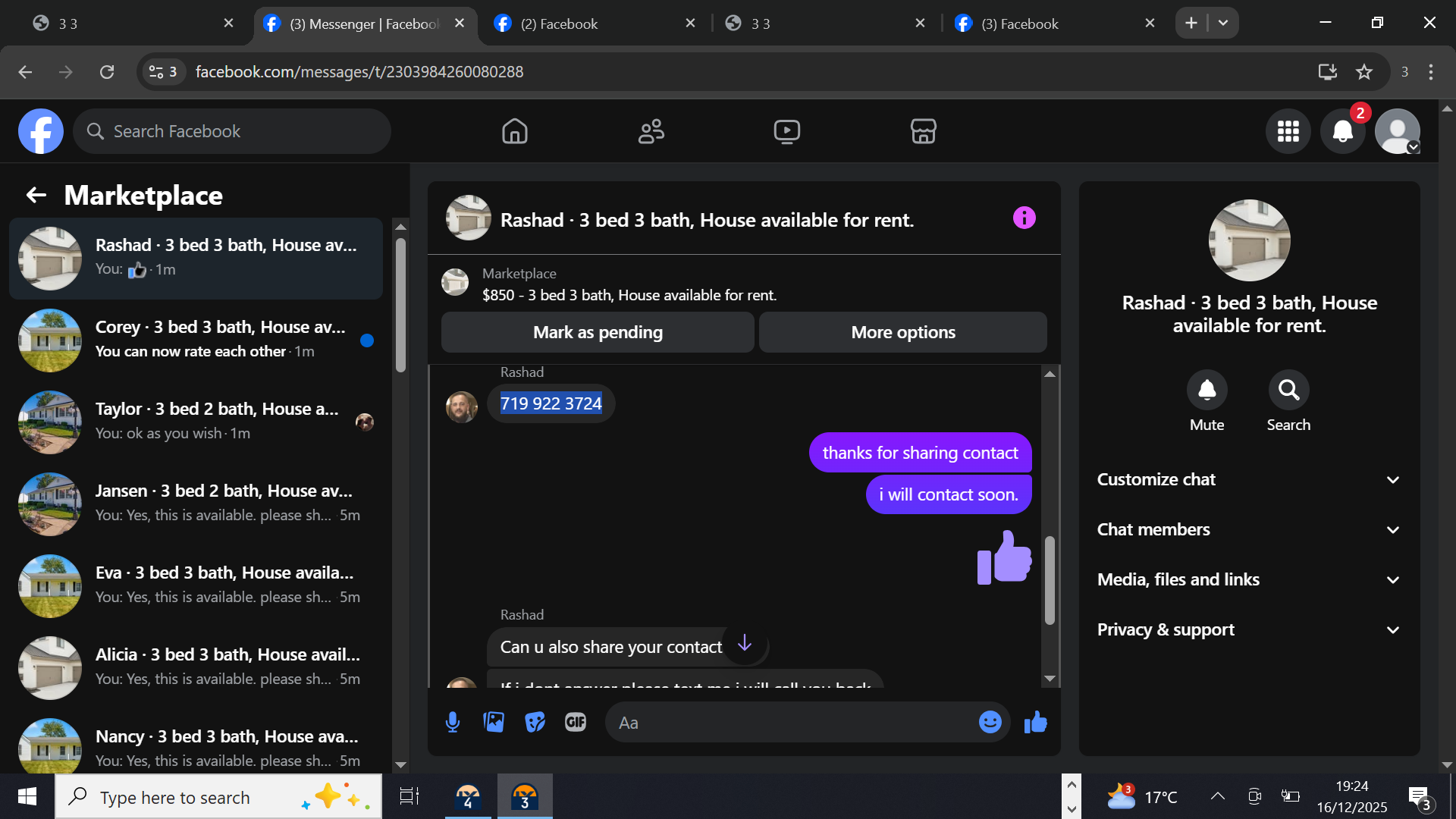Attach a photo using the image icon
The image size is (1456, 819).
pyautogui.click(x=494, y=723)
